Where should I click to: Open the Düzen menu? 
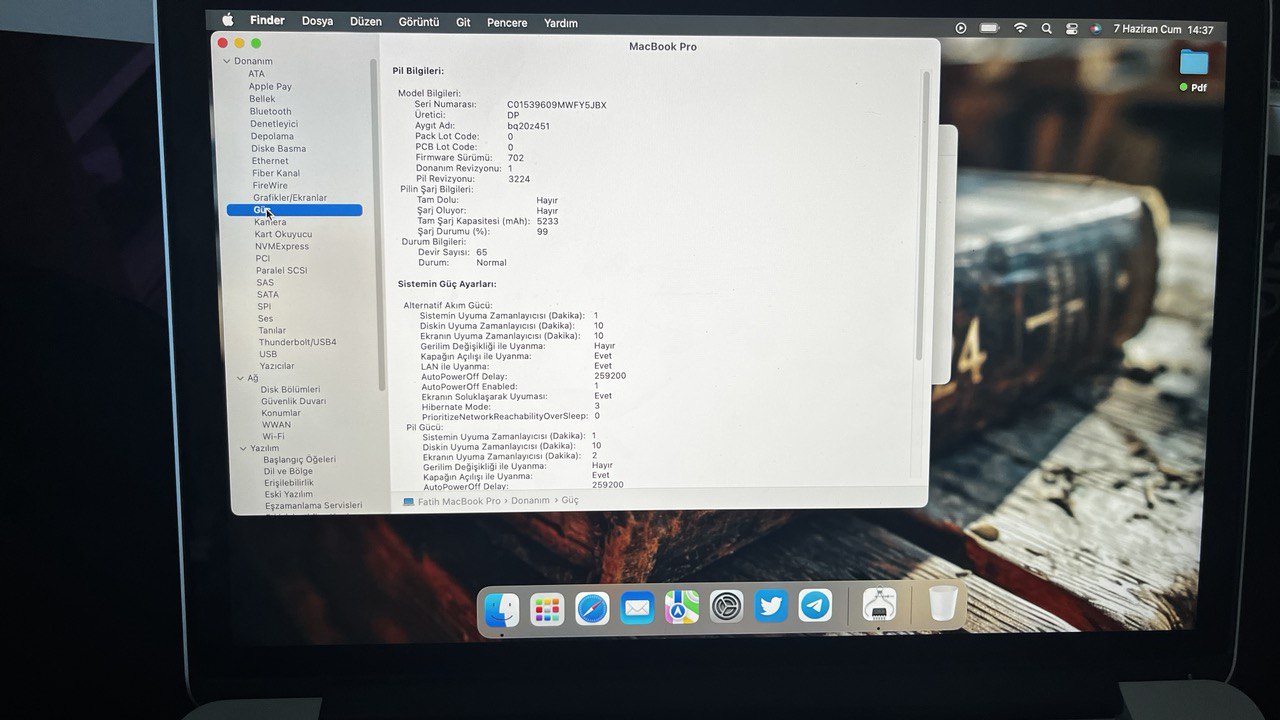point(366,21)
